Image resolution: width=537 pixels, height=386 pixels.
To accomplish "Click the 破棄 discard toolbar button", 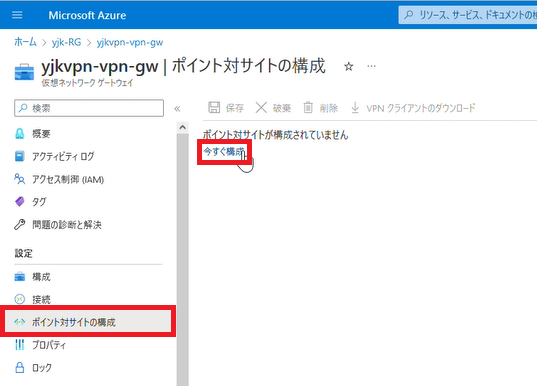I will click(273, 108).
